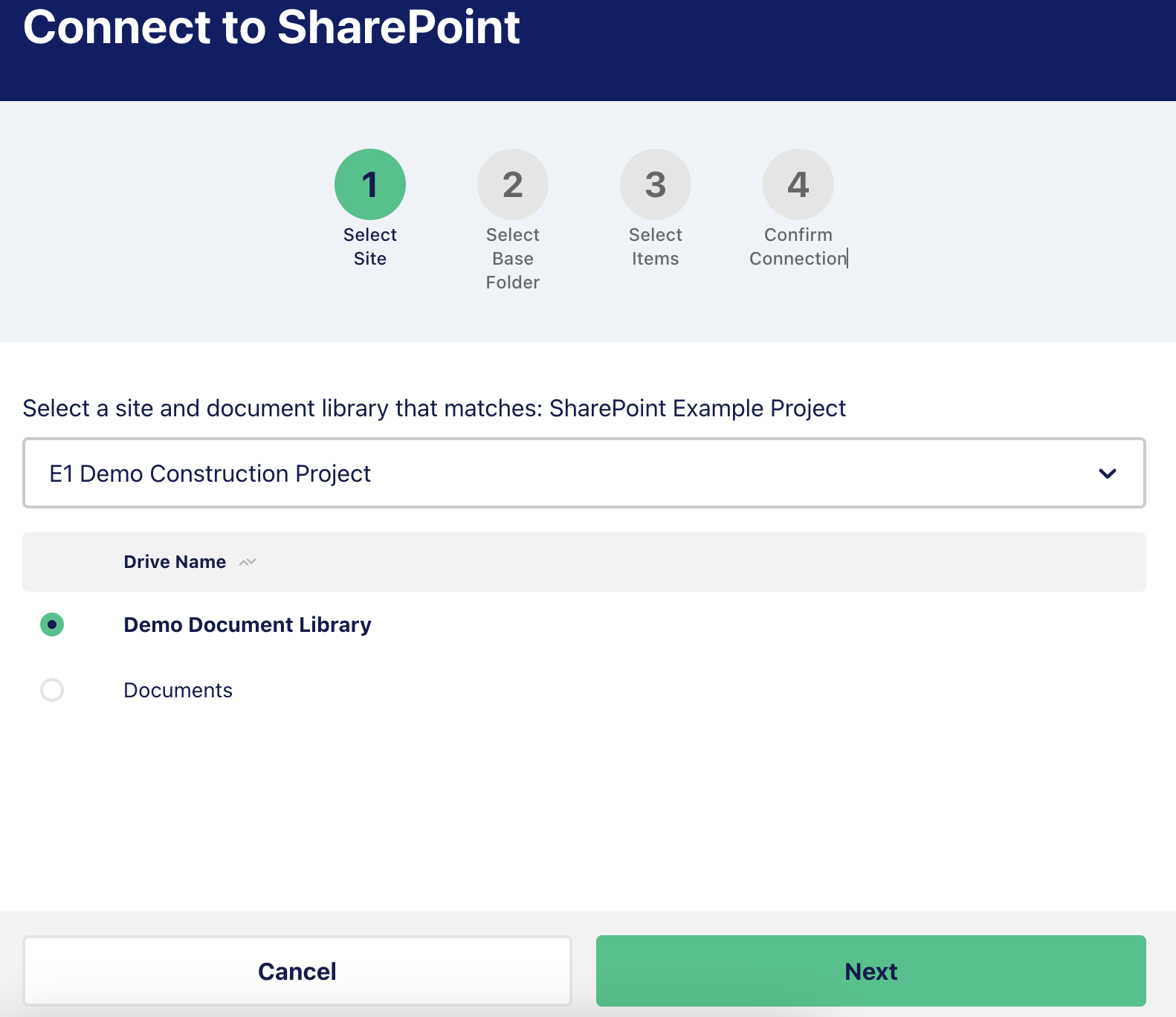Click the Confirm Connection step label
The image size is (1176, 1017).
(798, 247)
